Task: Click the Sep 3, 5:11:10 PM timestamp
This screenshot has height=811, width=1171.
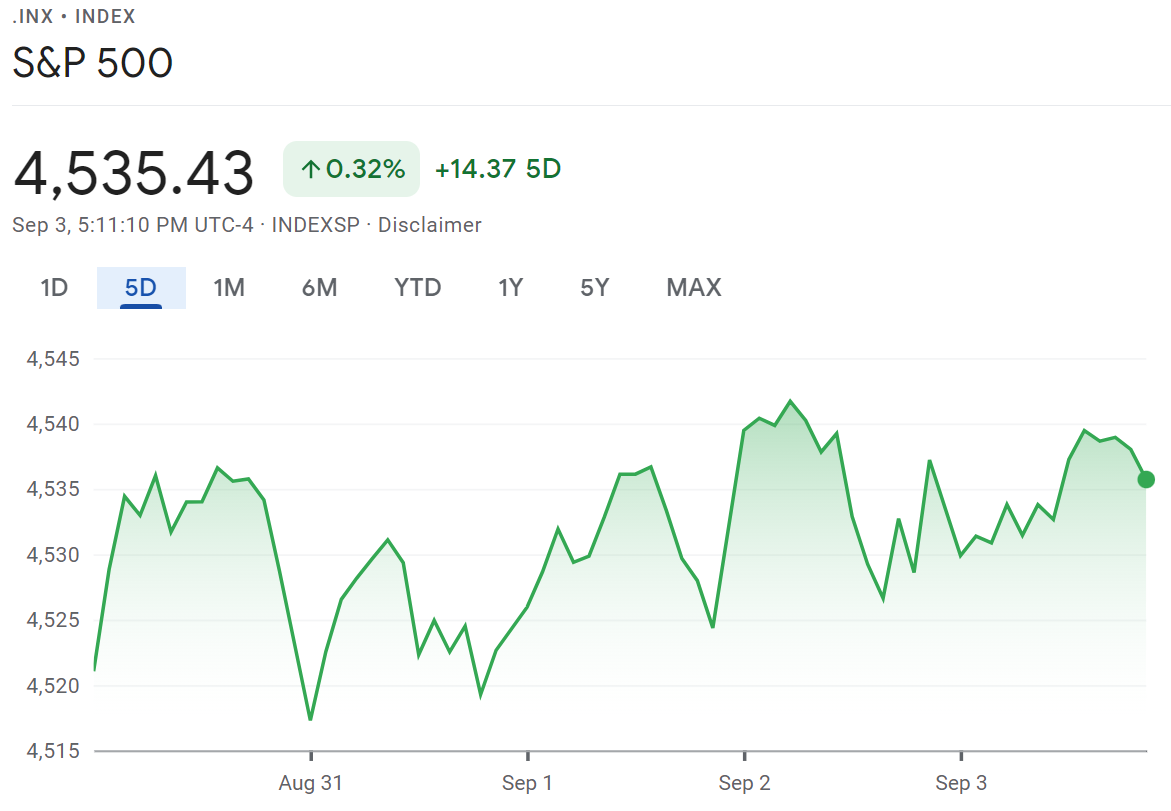Action: (133, 225)
